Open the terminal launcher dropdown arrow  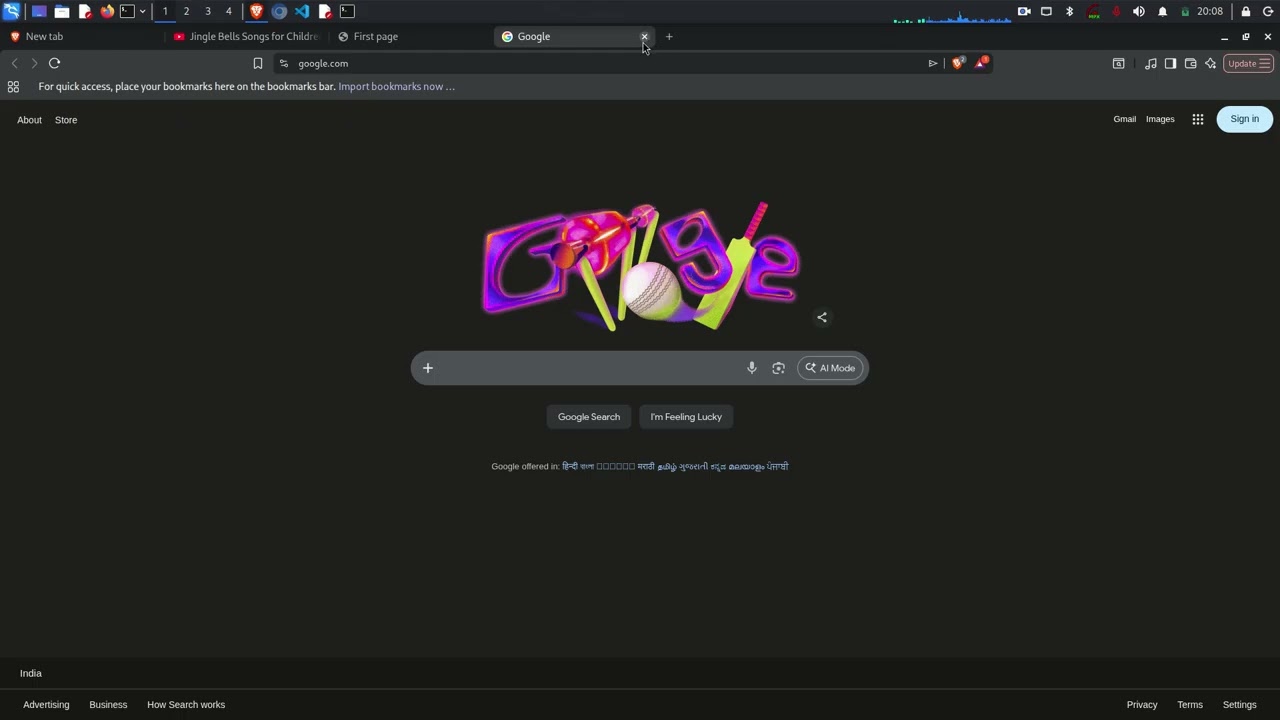143,11
